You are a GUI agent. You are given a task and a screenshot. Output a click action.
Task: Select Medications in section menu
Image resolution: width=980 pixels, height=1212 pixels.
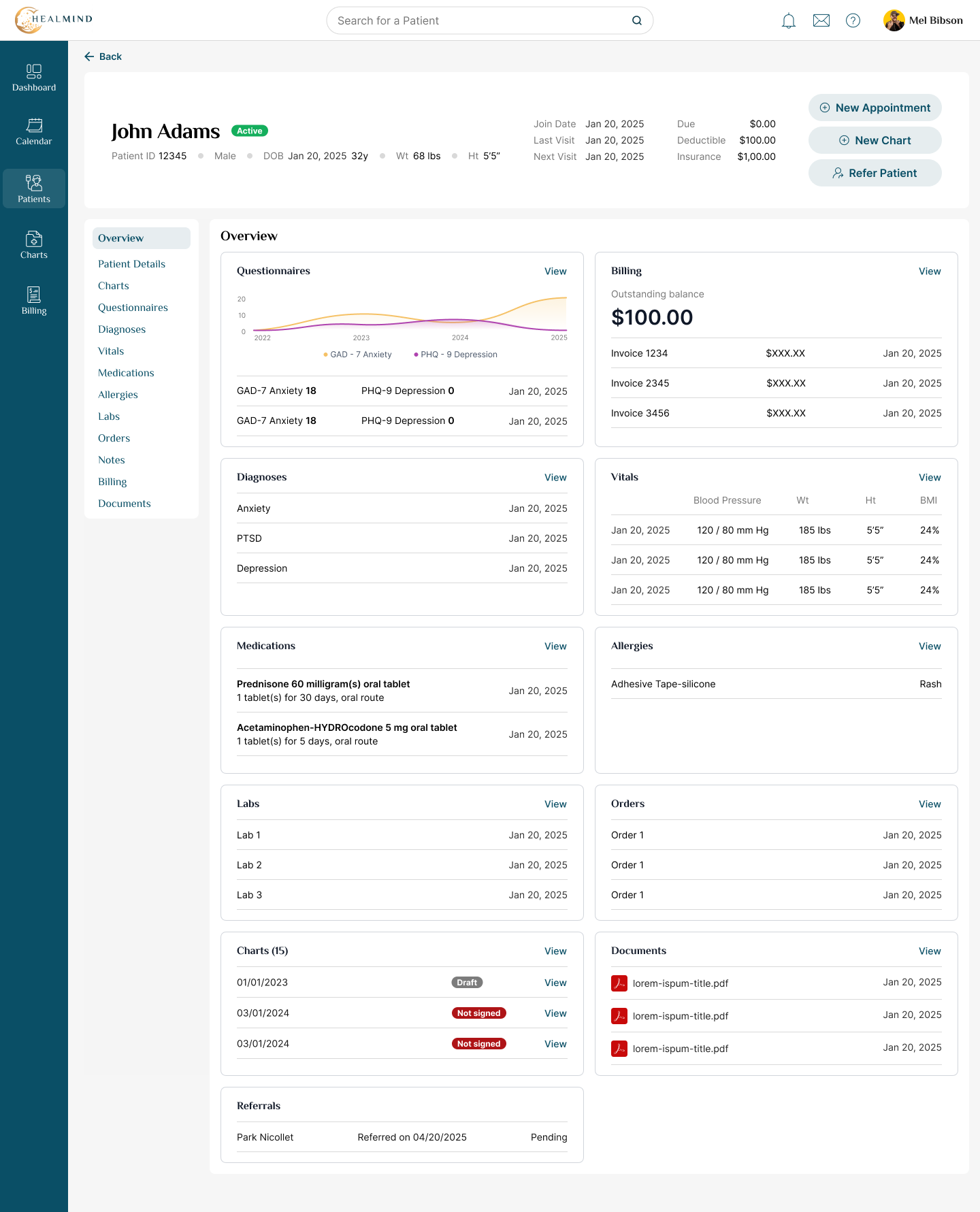click(126, 373)
